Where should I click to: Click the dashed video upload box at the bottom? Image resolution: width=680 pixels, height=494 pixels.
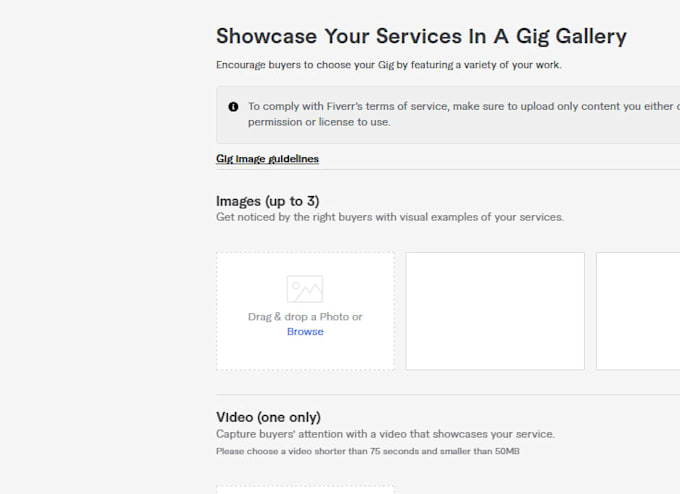point(305,490)
